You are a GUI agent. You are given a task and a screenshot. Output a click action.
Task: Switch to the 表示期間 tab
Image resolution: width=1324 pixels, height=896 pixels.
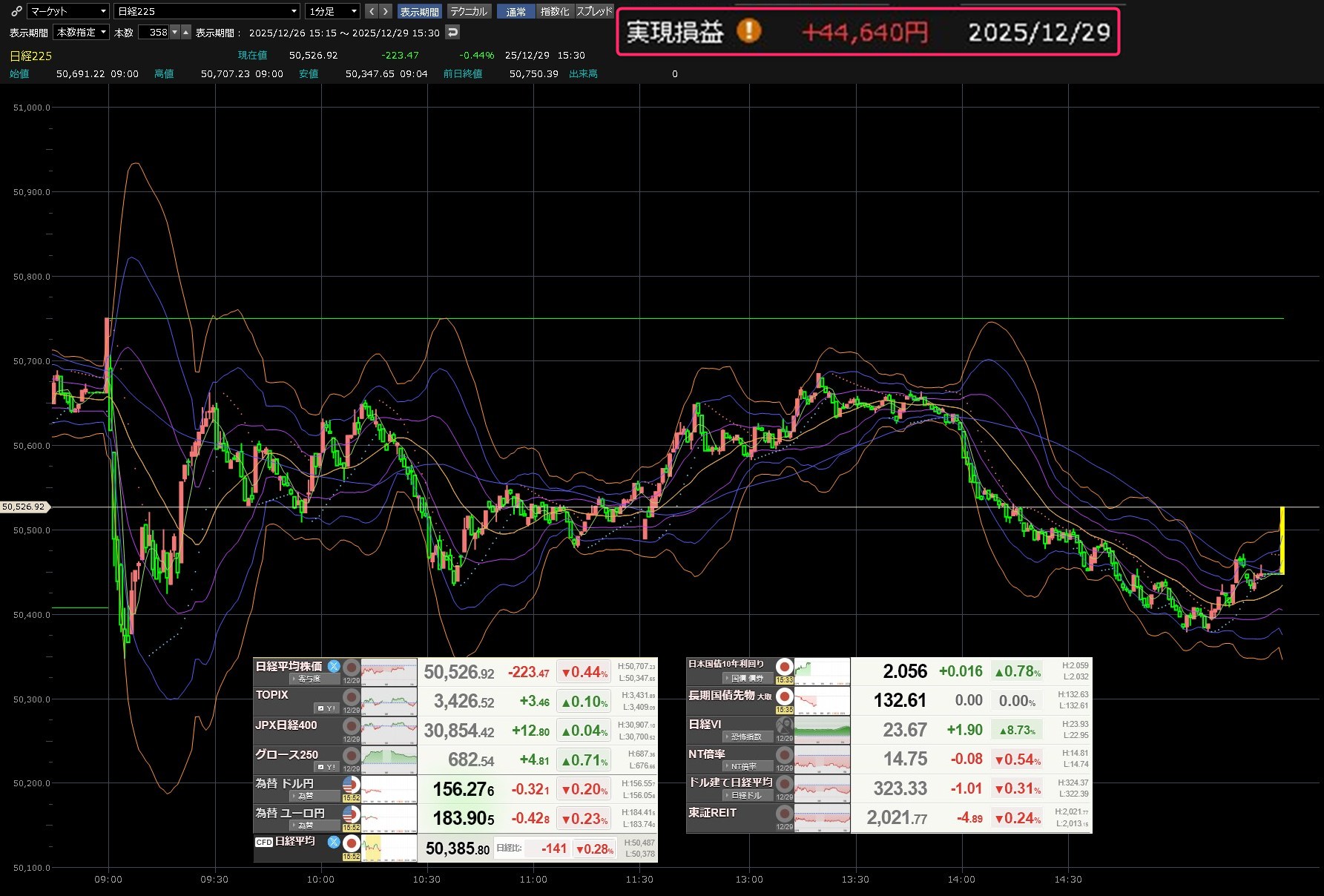(419, 11)
